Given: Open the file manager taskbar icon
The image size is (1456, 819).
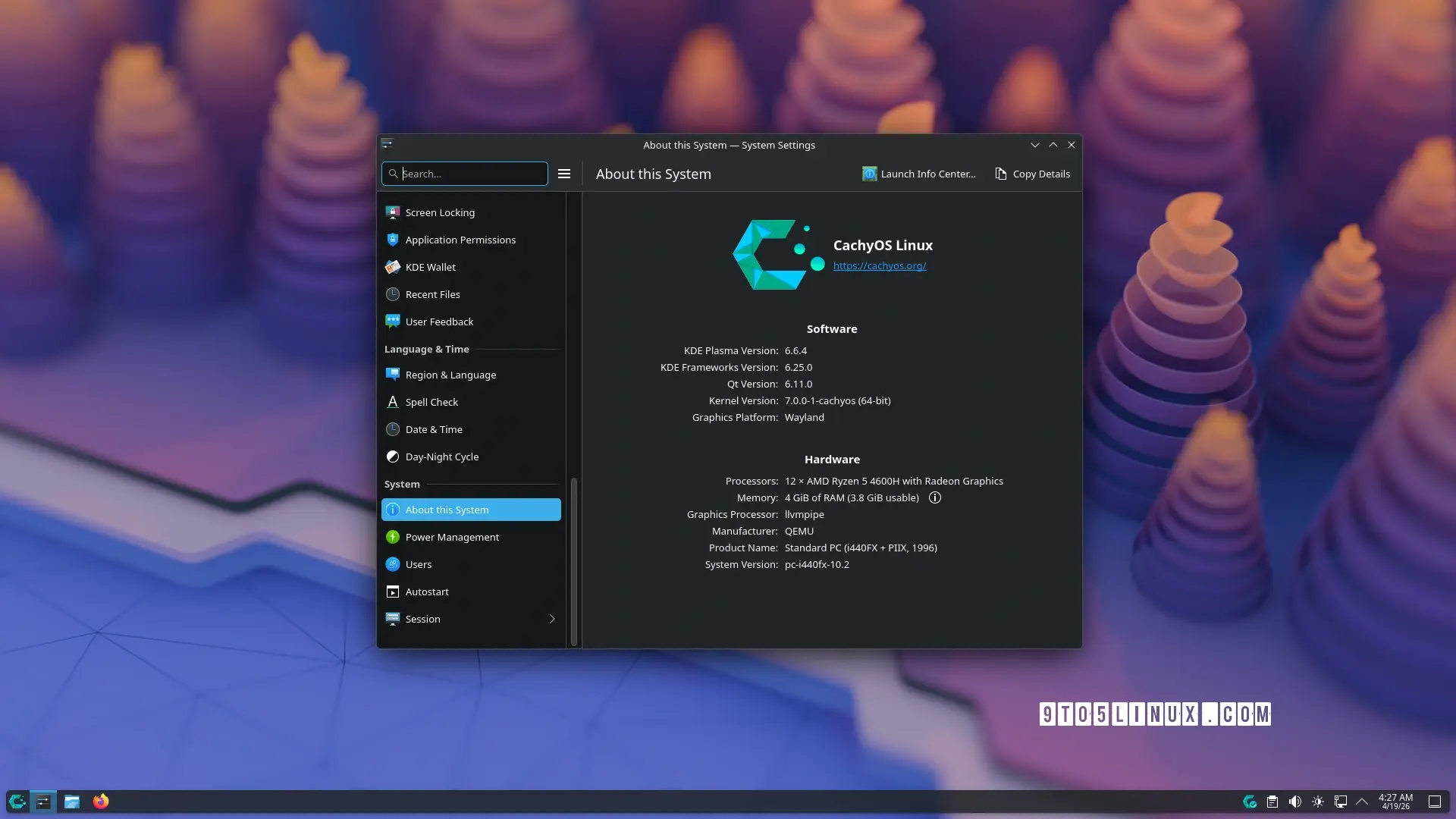Looking at the screenshot, I should pos(72,802).
